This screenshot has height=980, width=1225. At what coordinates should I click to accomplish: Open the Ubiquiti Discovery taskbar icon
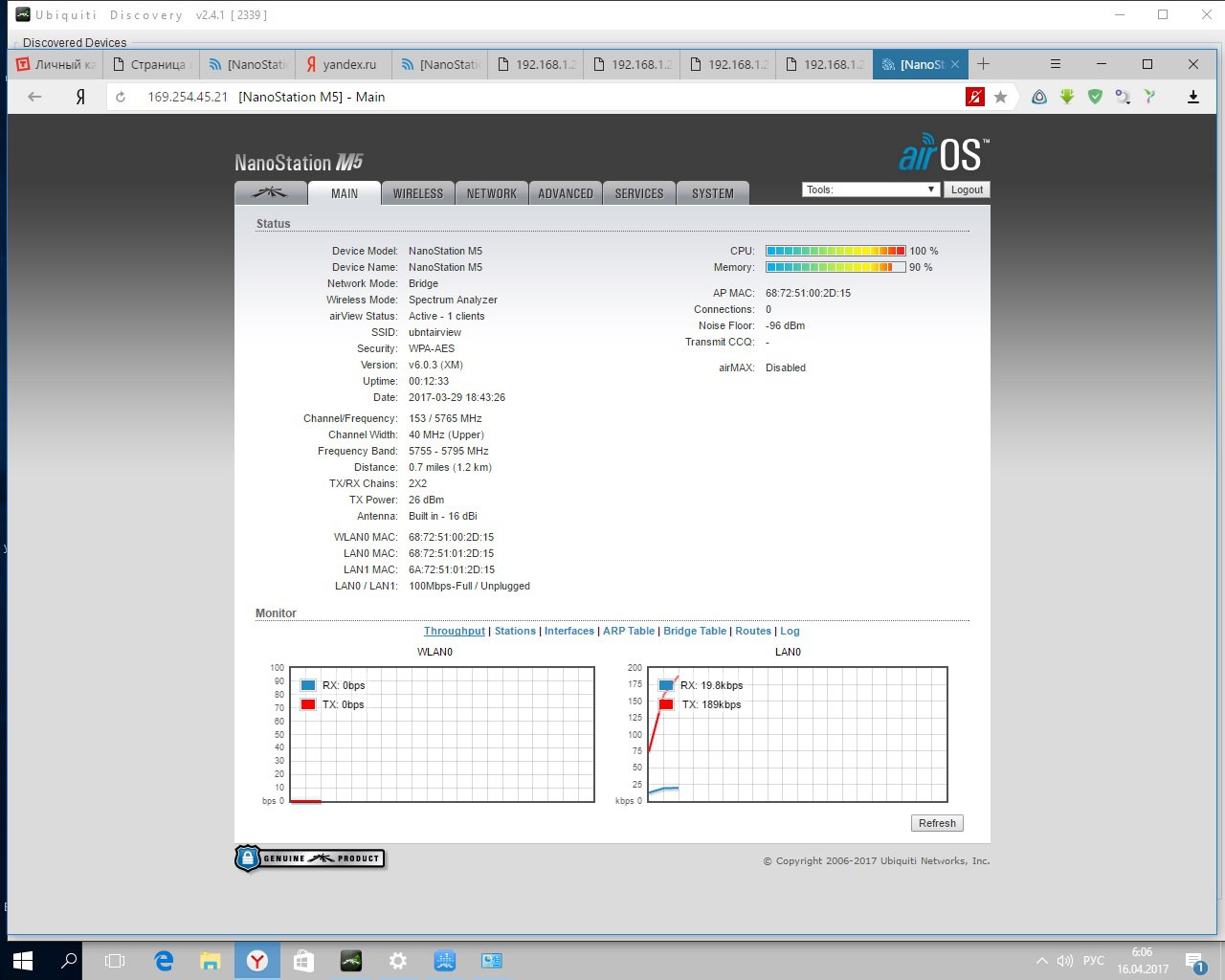point(351,961)
